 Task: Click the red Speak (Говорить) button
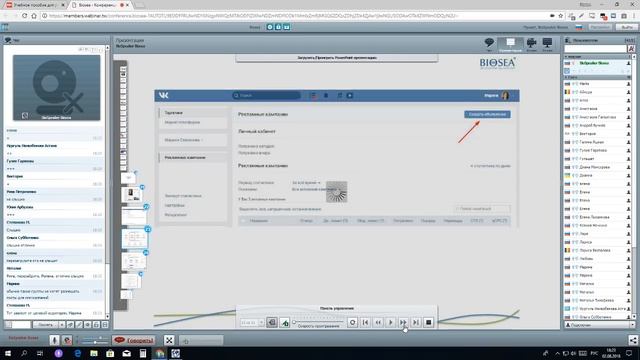pyautogui.click(x=134, y=340)
